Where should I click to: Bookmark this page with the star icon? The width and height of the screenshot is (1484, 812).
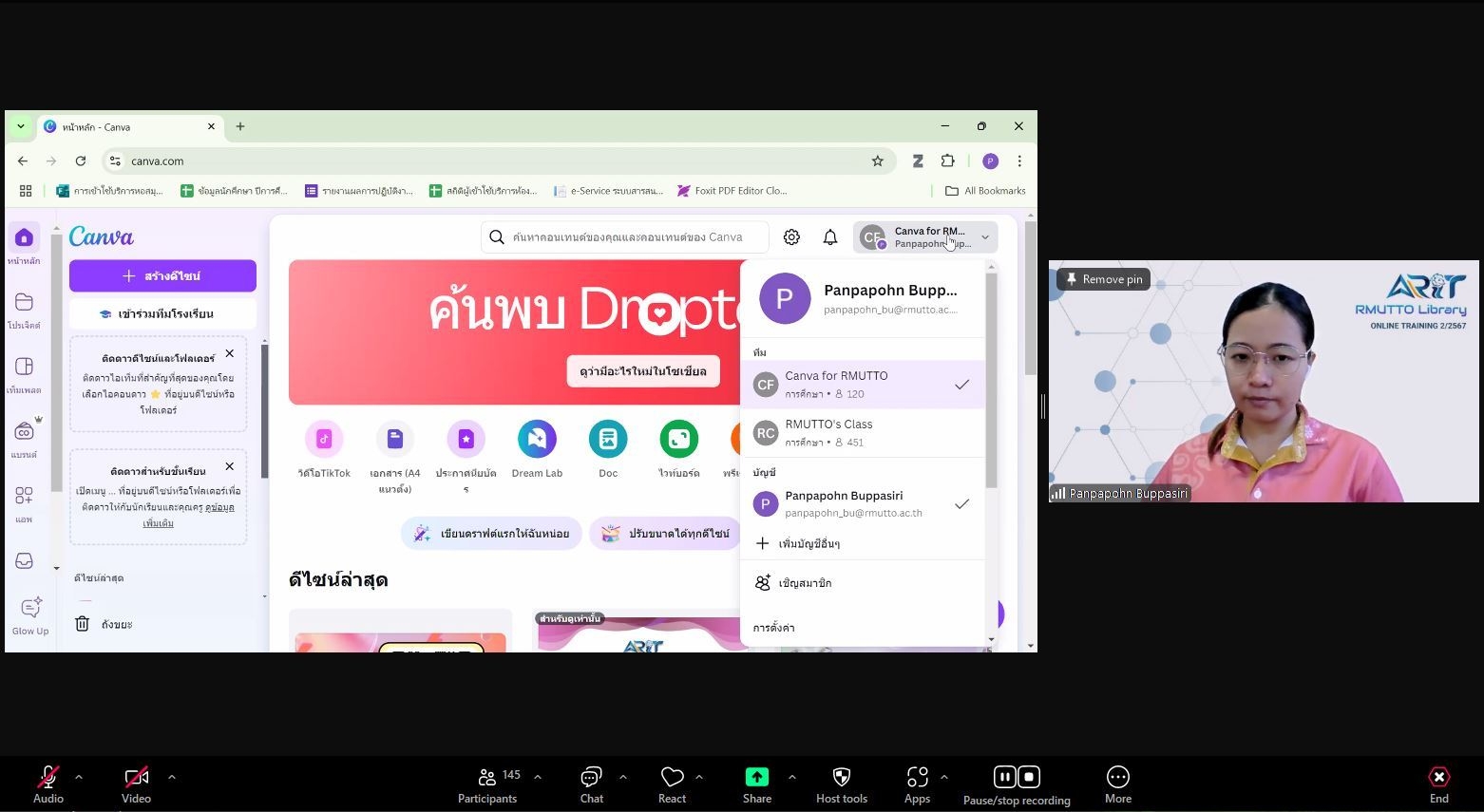(x=878, y=161)
